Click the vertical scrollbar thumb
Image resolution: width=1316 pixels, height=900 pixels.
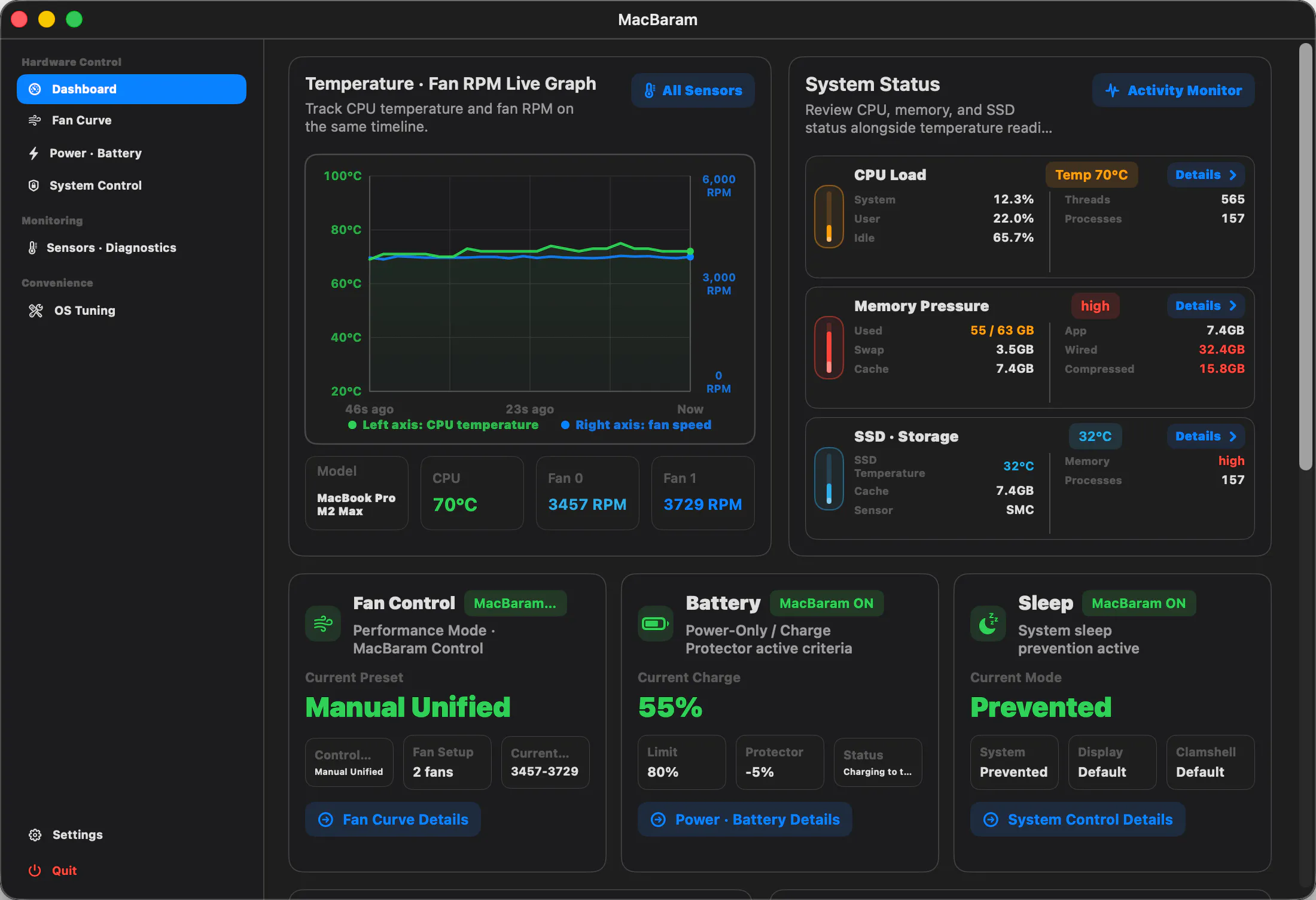tap(1306, 257)
